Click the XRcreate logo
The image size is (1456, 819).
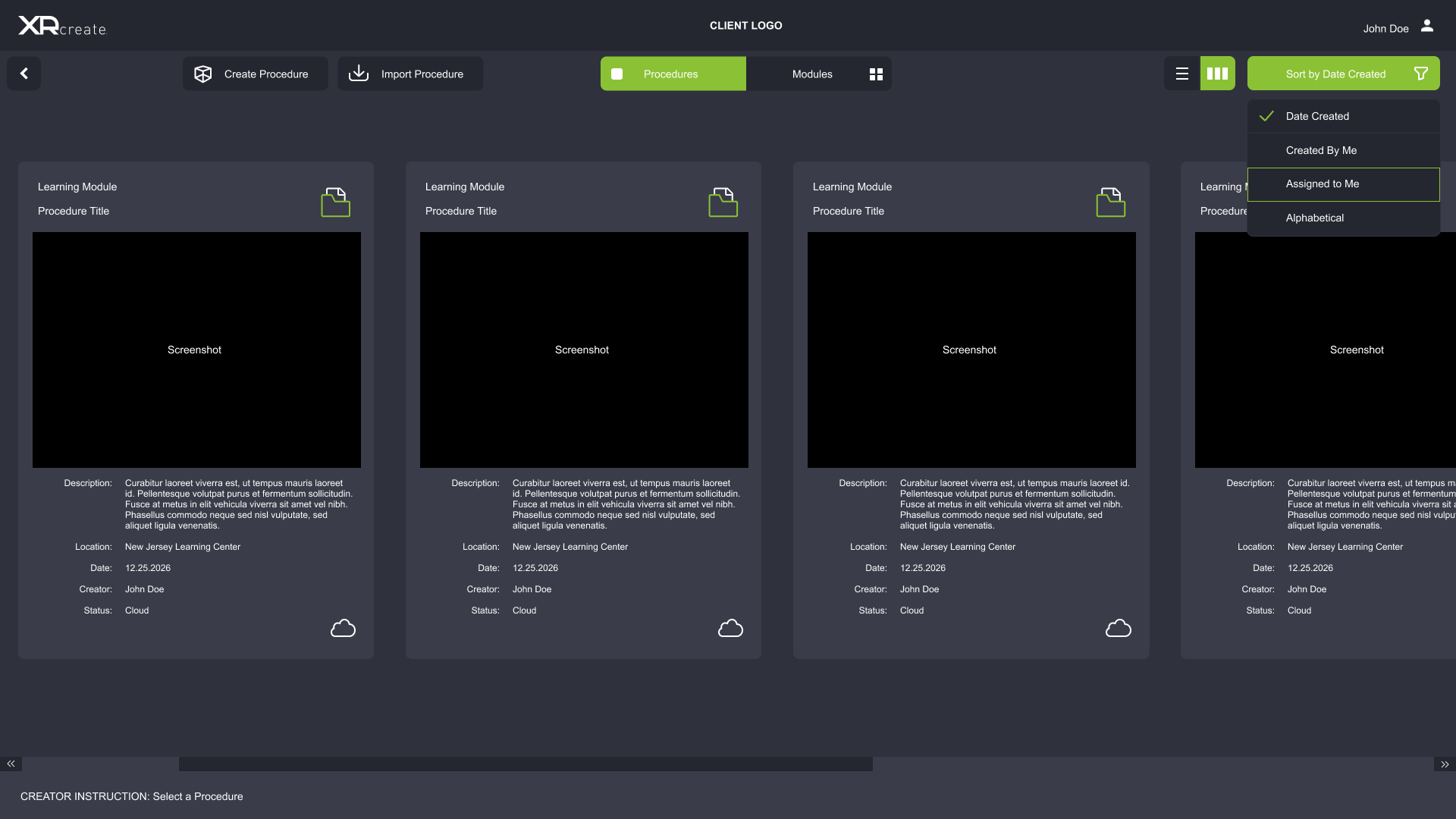tap(62, 27)
